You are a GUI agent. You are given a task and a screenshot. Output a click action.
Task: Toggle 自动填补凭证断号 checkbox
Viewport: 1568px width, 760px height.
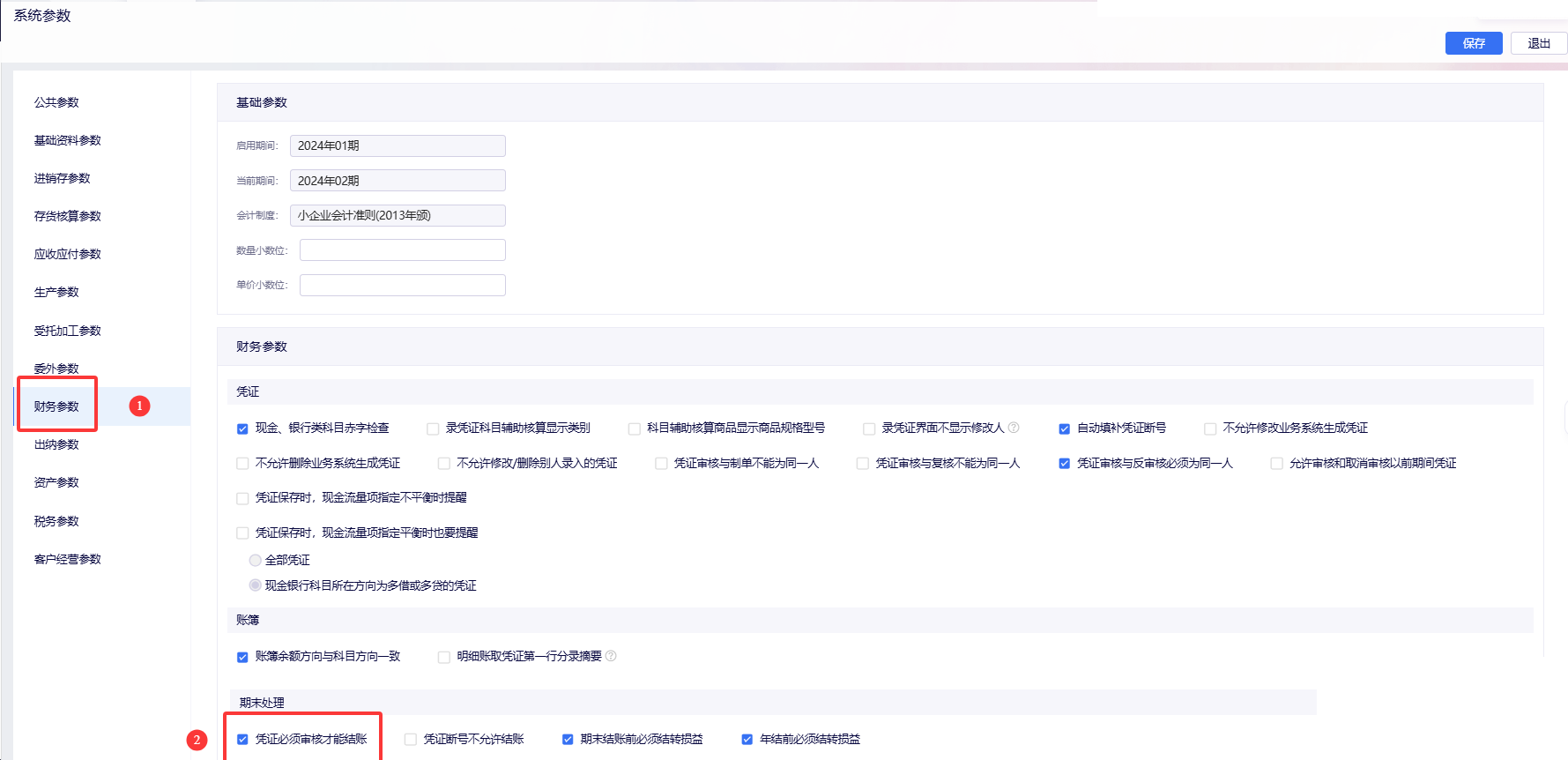[x=1065, y=428]
